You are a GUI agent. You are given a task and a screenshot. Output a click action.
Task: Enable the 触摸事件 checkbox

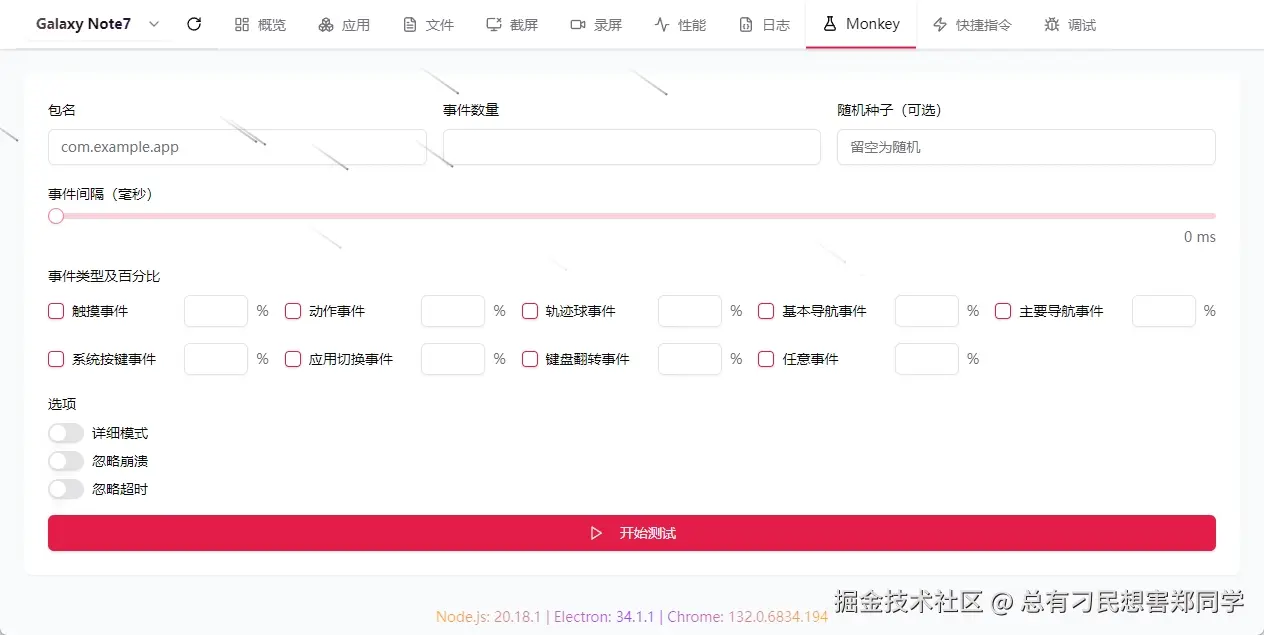[56, 311]
